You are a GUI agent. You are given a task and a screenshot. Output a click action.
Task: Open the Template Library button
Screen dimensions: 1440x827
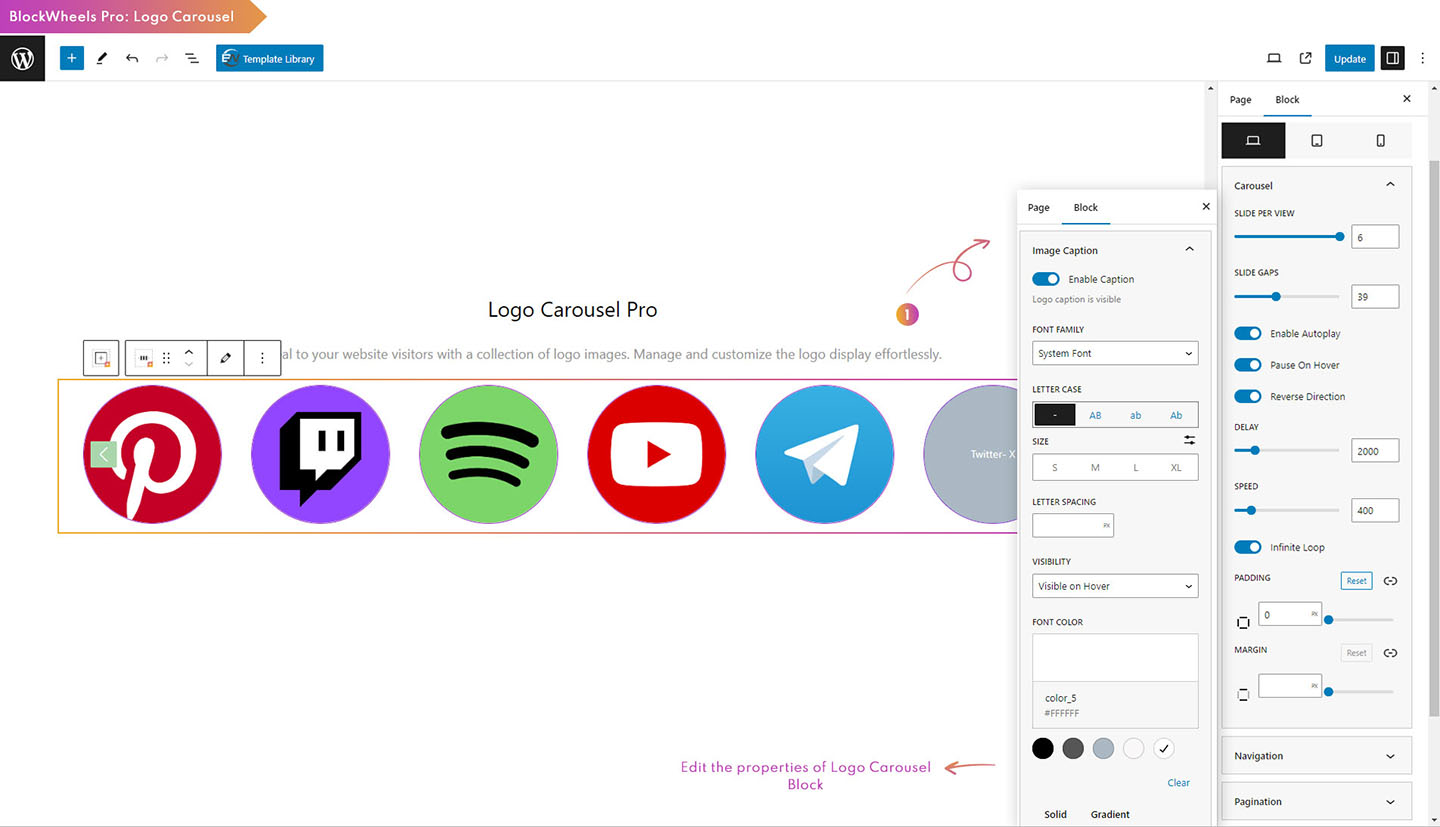[x=269, y=59]
